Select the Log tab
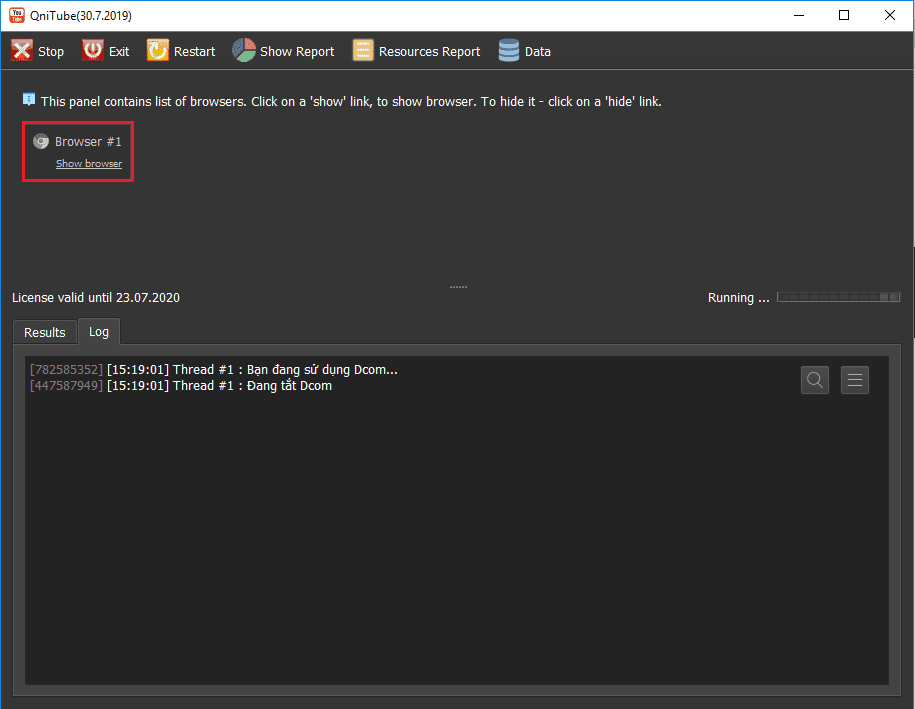This screenshot has width=915, height=709. 99,332
